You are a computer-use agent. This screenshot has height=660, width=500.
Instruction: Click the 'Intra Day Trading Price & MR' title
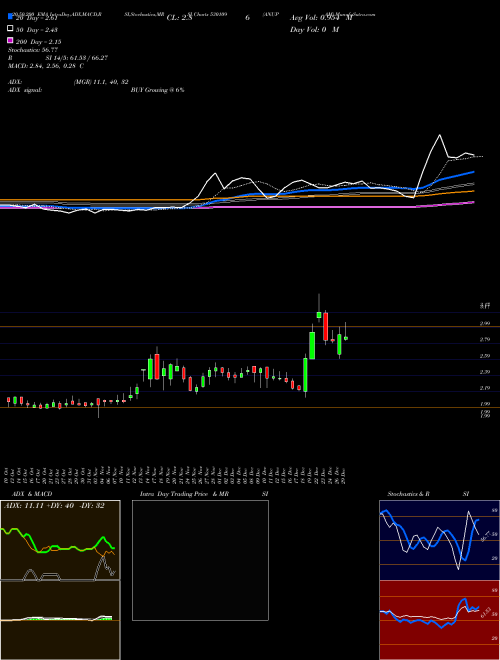[x=184, y=494]
